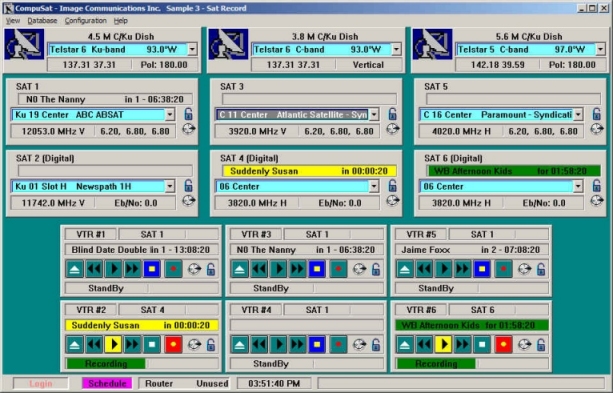
Task: Expand the Telstar 5 C-band satellite dropdown
Action: (x=600, y=49)
